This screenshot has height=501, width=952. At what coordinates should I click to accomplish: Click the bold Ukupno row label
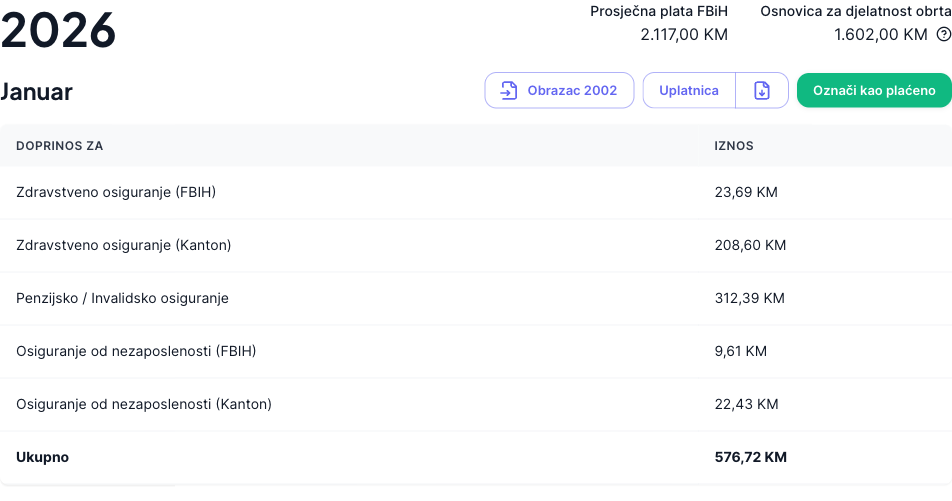[x=42, y=457]
